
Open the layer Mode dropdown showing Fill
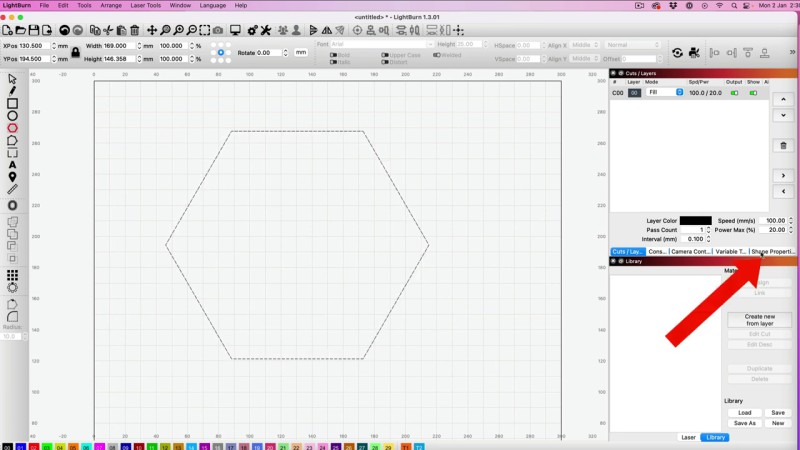click(665, 93)
